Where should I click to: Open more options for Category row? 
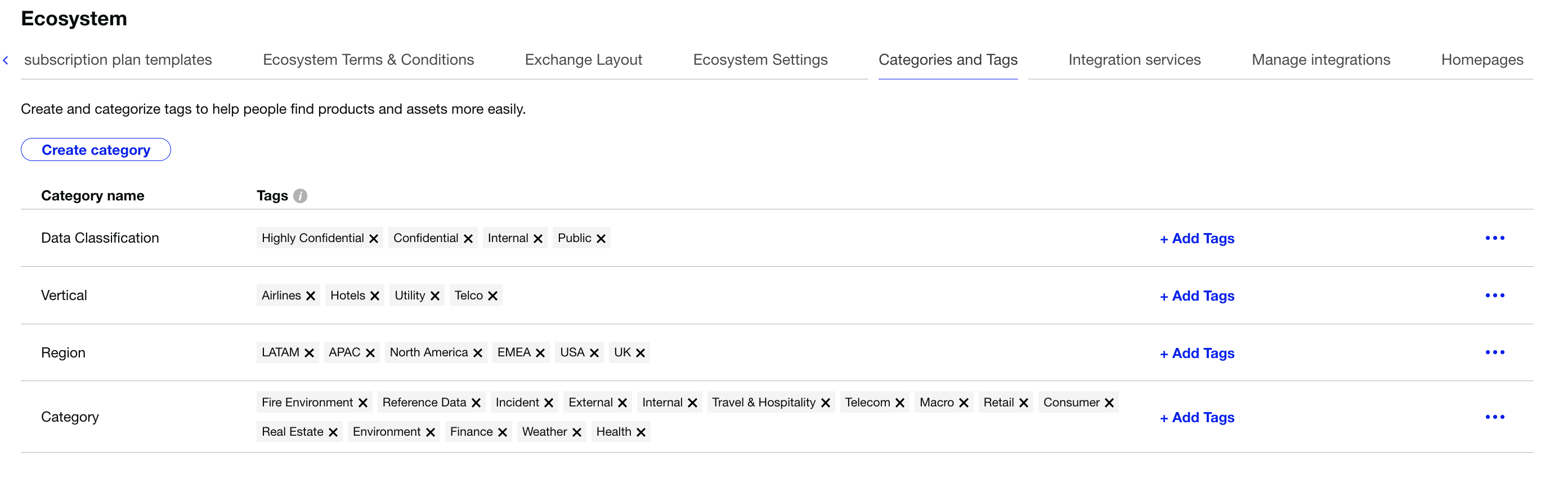[1494, 417]
